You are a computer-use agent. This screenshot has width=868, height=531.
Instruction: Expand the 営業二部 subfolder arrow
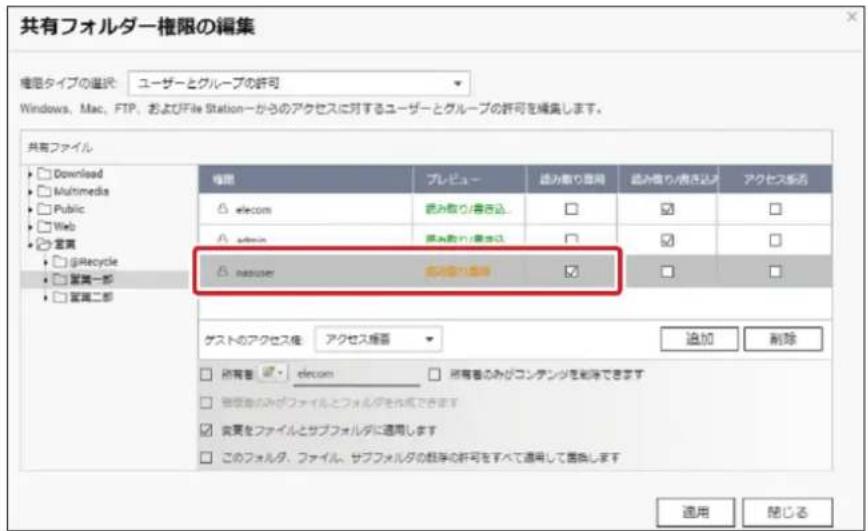tap(46, 298)
